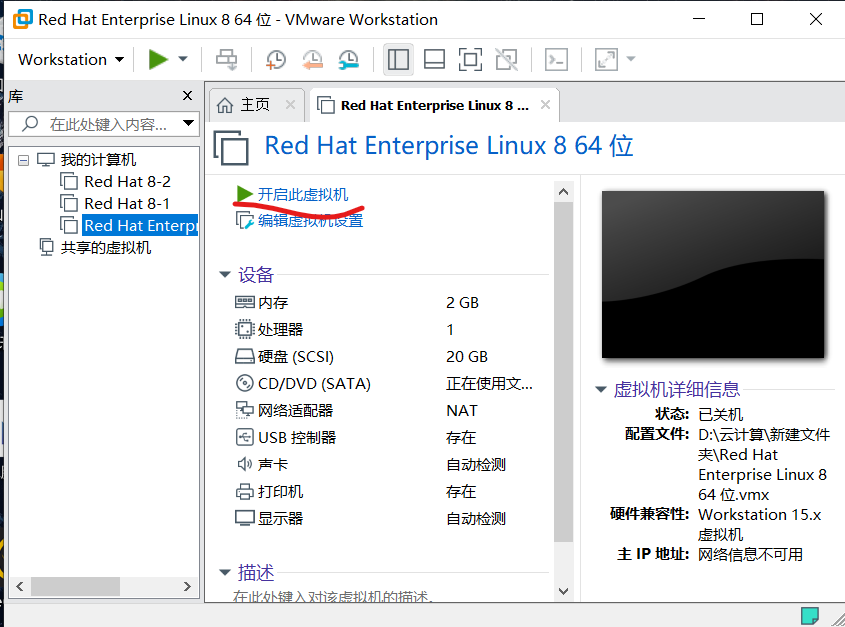The image size is (845, 627).
Task: Collapse the 虚拟机详细信息 section
Action: (601, 389)
